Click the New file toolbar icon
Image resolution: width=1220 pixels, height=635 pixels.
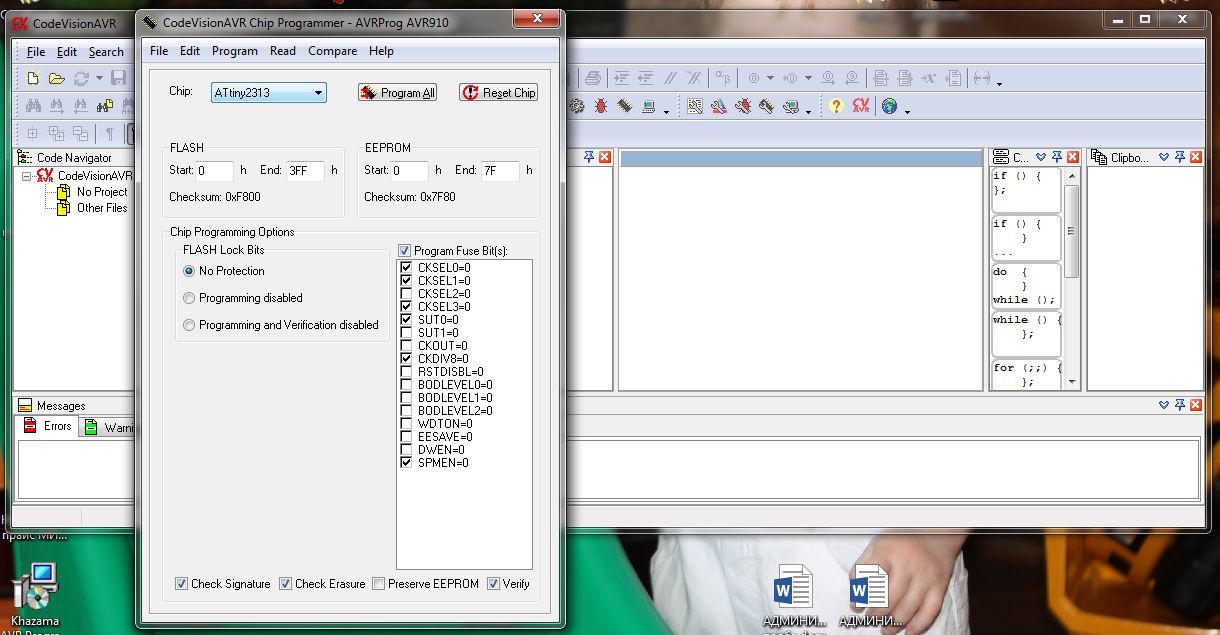tap(33, 78)
